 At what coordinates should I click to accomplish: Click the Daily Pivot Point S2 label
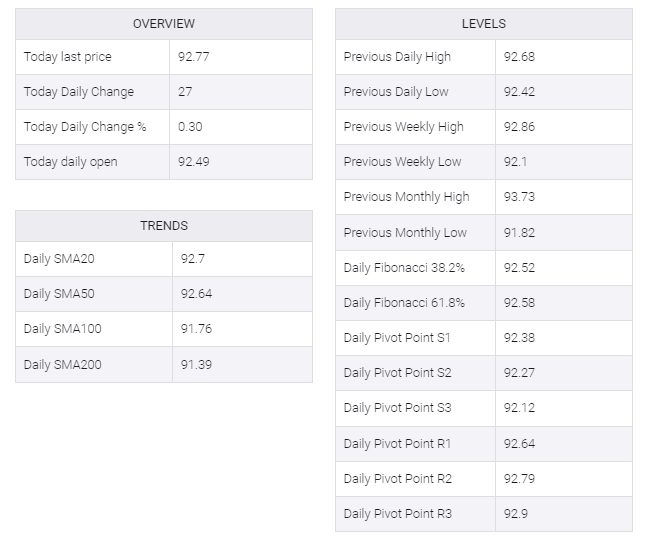(x=397, y=373)
